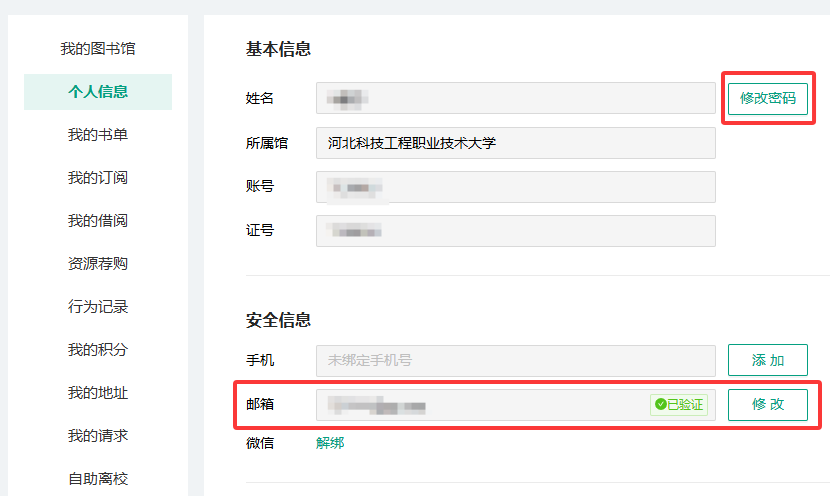Open 资源荐购 menu item

pos(98,264)
